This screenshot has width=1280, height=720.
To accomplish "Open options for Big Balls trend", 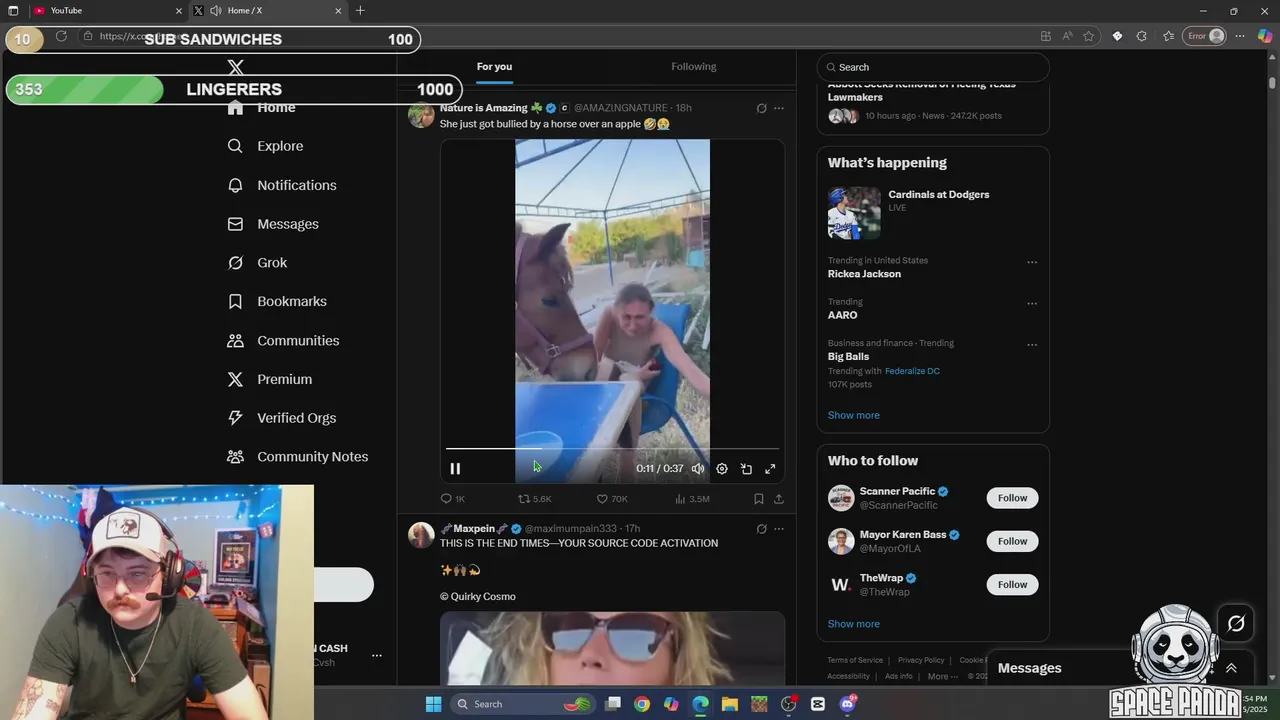I will [x=1032, y=345].
